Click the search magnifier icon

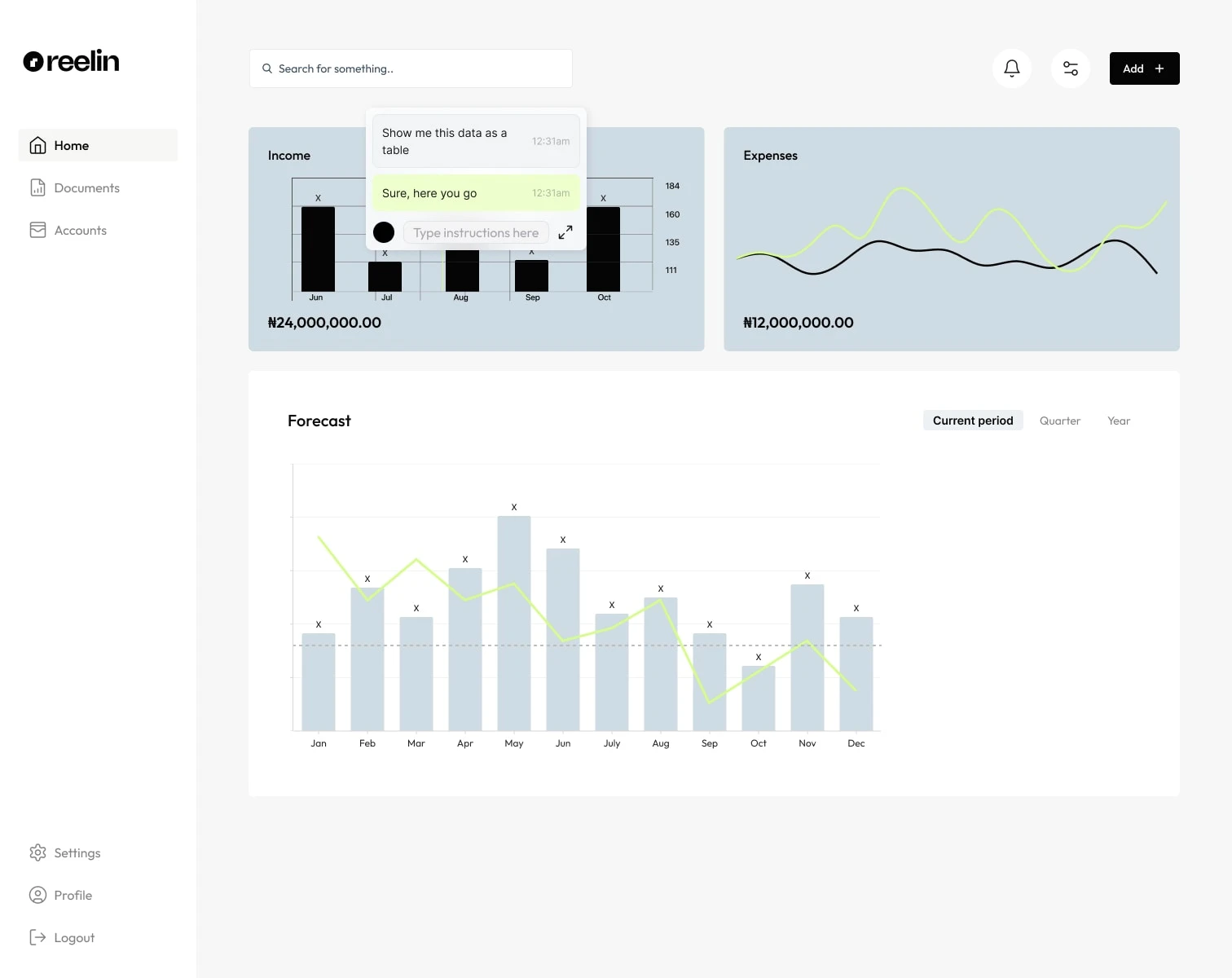pyautogui.click(x=267, y=68)
